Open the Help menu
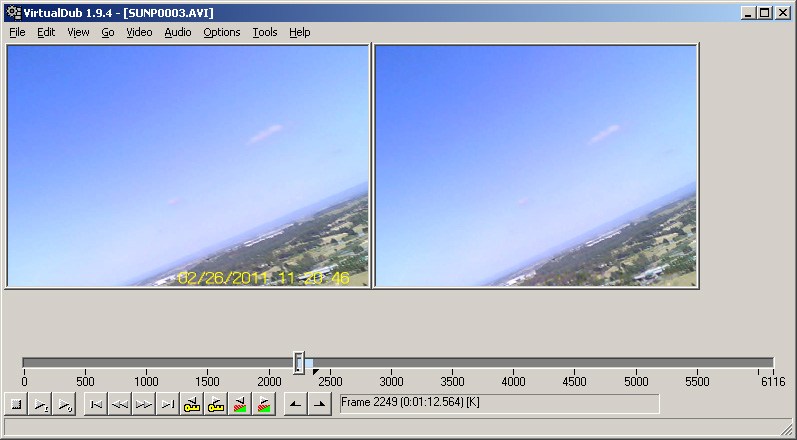The image size is (797, 440). point(300,32)
